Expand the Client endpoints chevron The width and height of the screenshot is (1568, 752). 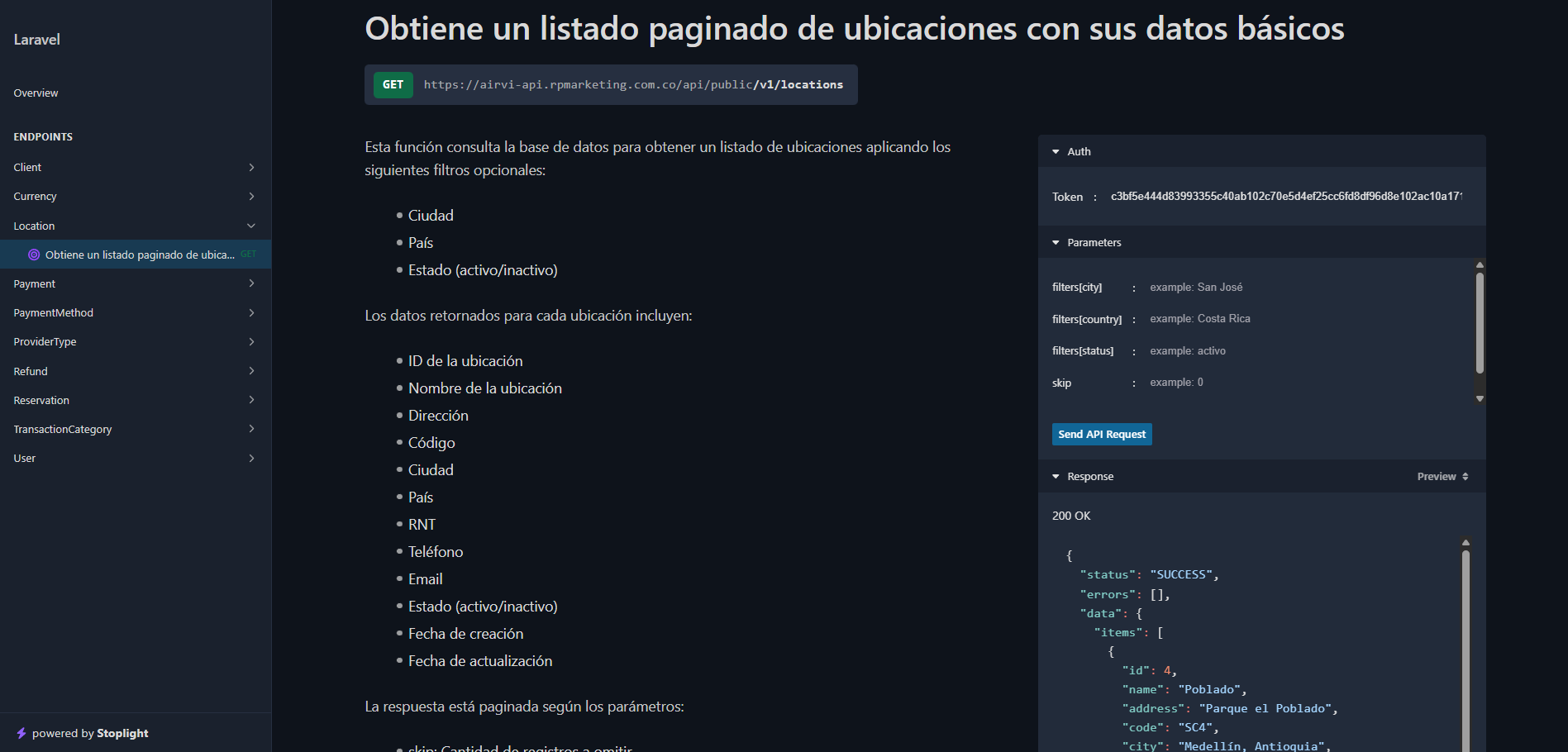click(x=251, y=168)
